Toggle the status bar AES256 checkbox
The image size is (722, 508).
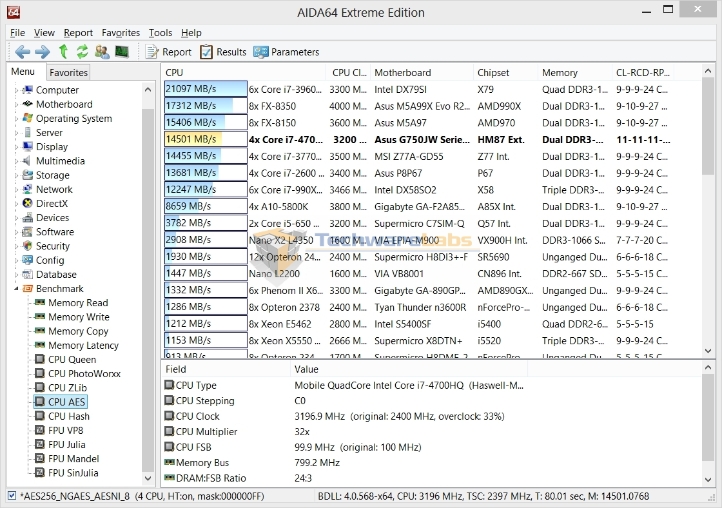pyautogui.click(x=12, y=496)
